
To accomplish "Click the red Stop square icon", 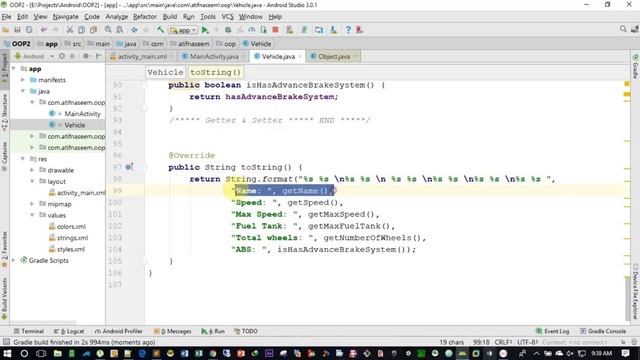I will click(x=276, y=30).
